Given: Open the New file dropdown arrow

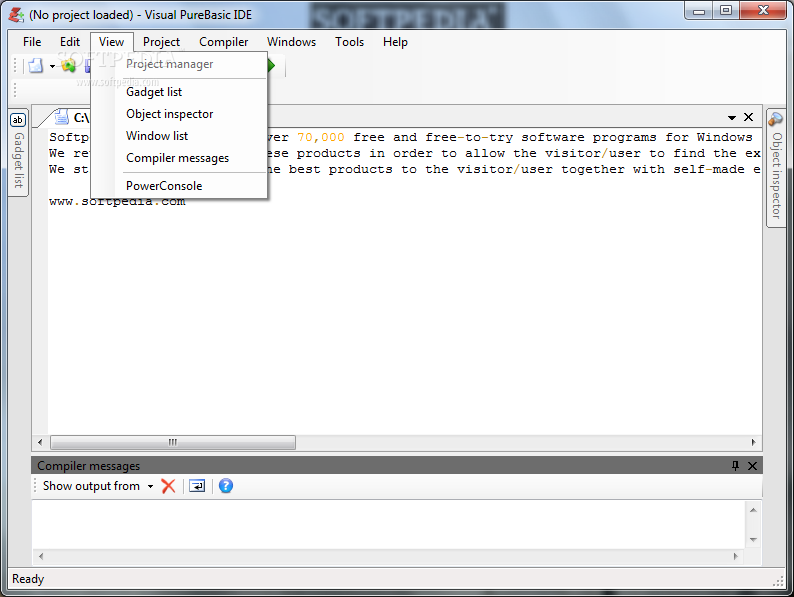Looking at the screenshot, I should click(x=52, y=66).
